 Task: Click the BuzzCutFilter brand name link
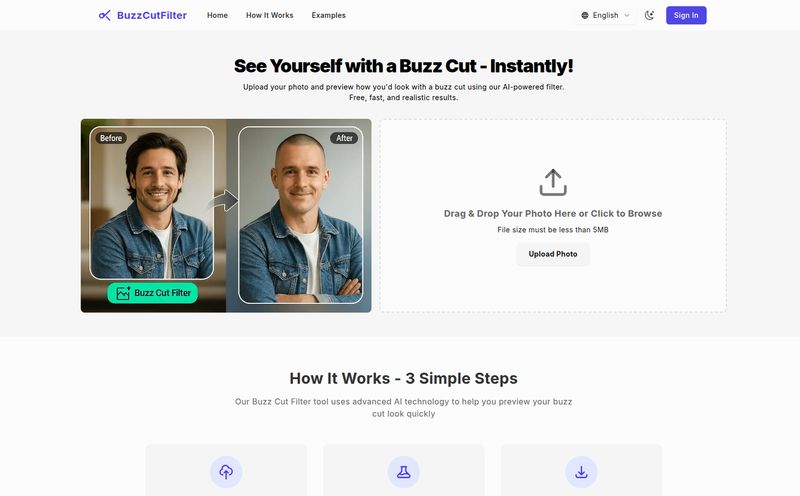(152, 15)
